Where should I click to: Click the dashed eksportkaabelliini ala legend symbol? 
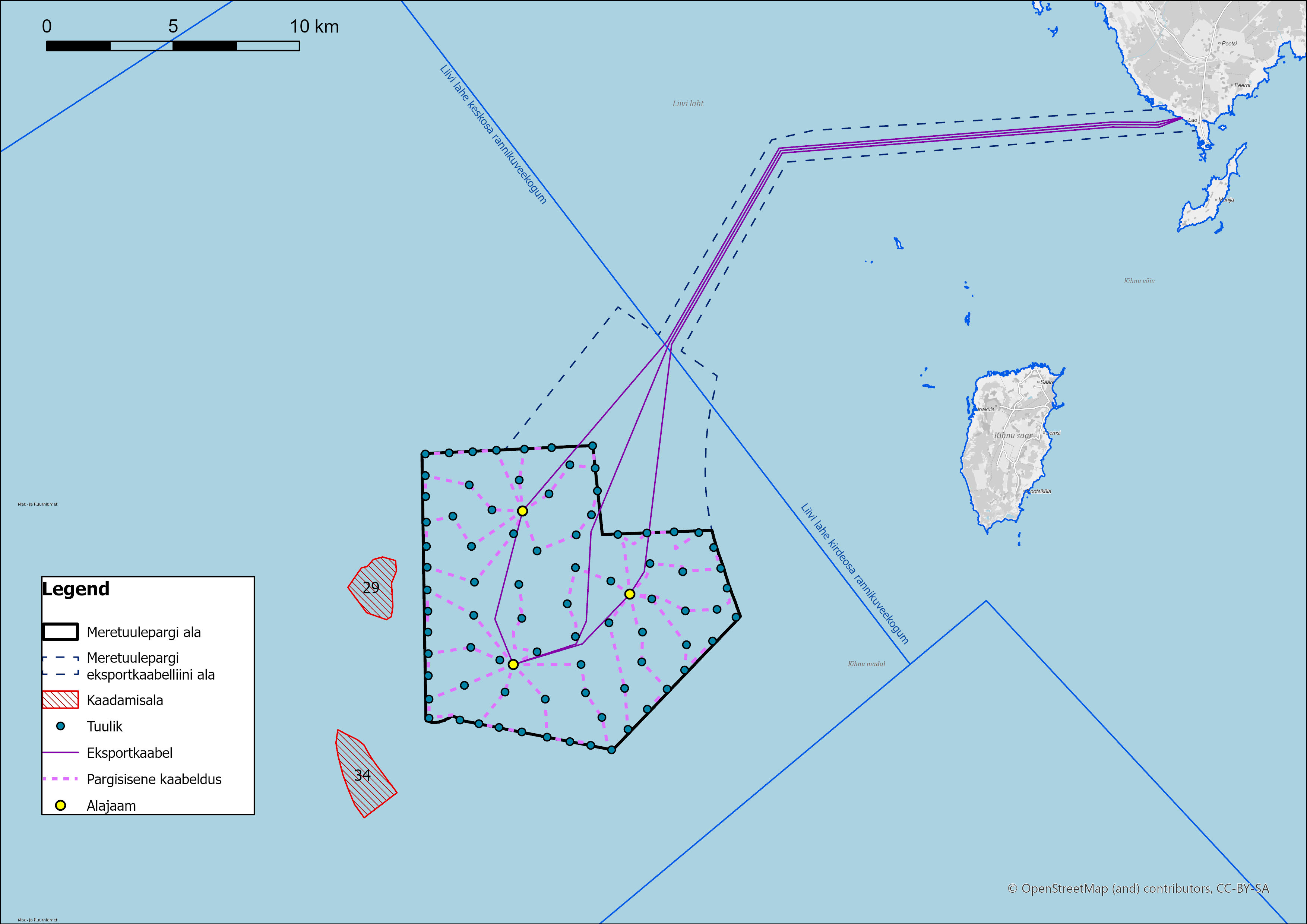point(60,665)
